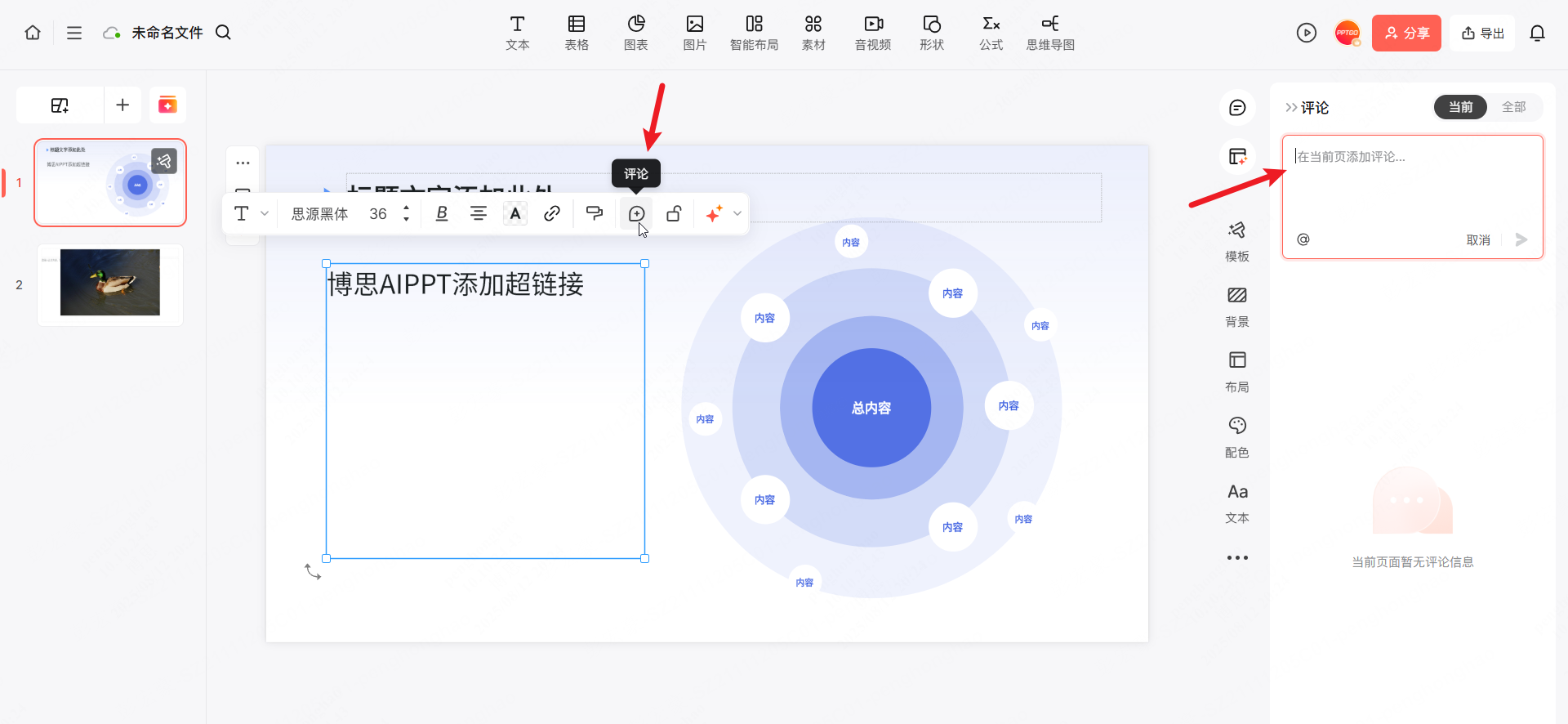Adjust font size with stepper arrows
Screen dimensions: 1568x724
coord(406,213)
